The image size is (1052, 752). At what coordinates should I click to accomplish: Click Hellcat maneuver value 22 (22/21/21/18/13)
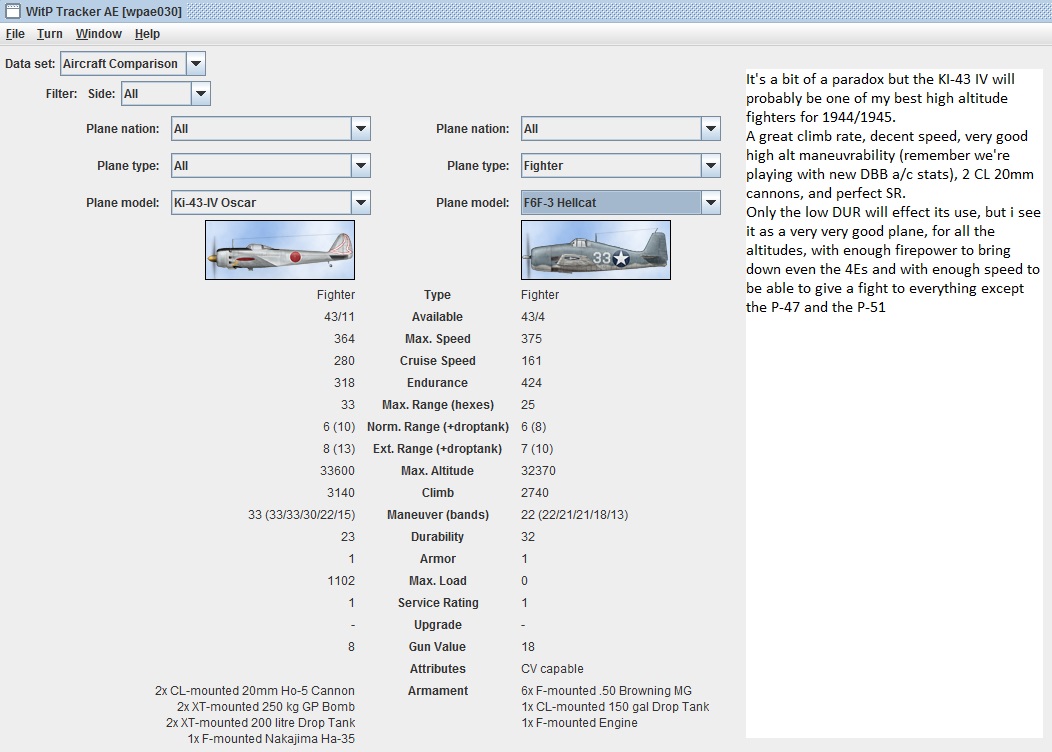tap(574, 515)
